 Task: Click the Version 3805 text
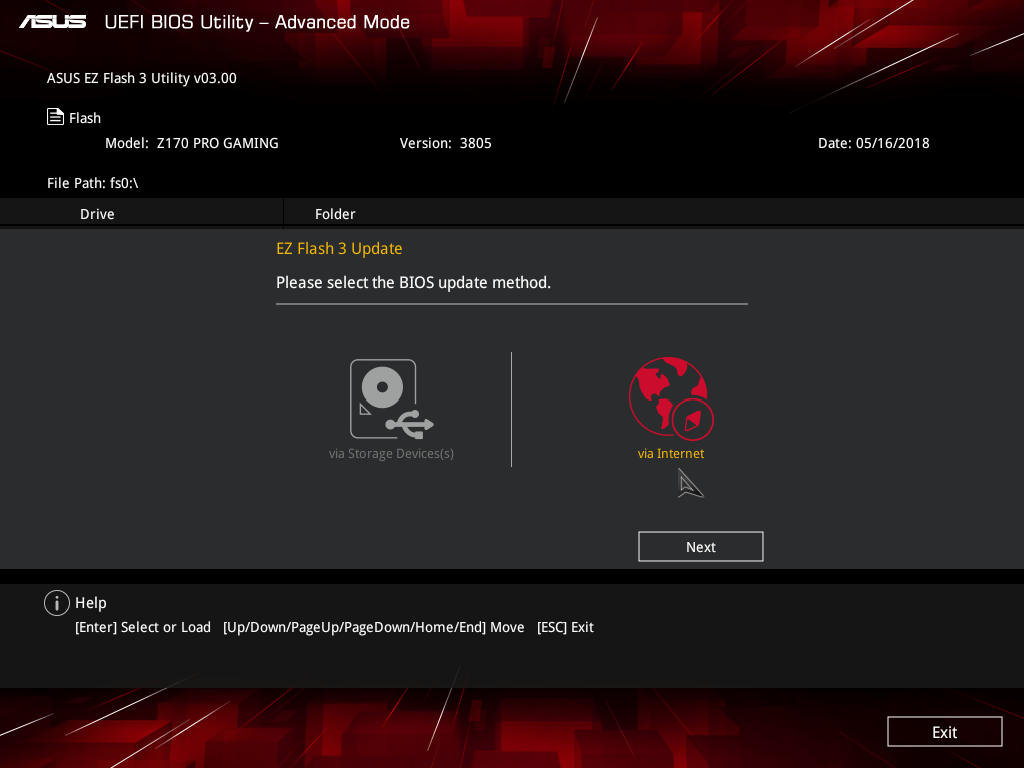(x=445, y=143)
